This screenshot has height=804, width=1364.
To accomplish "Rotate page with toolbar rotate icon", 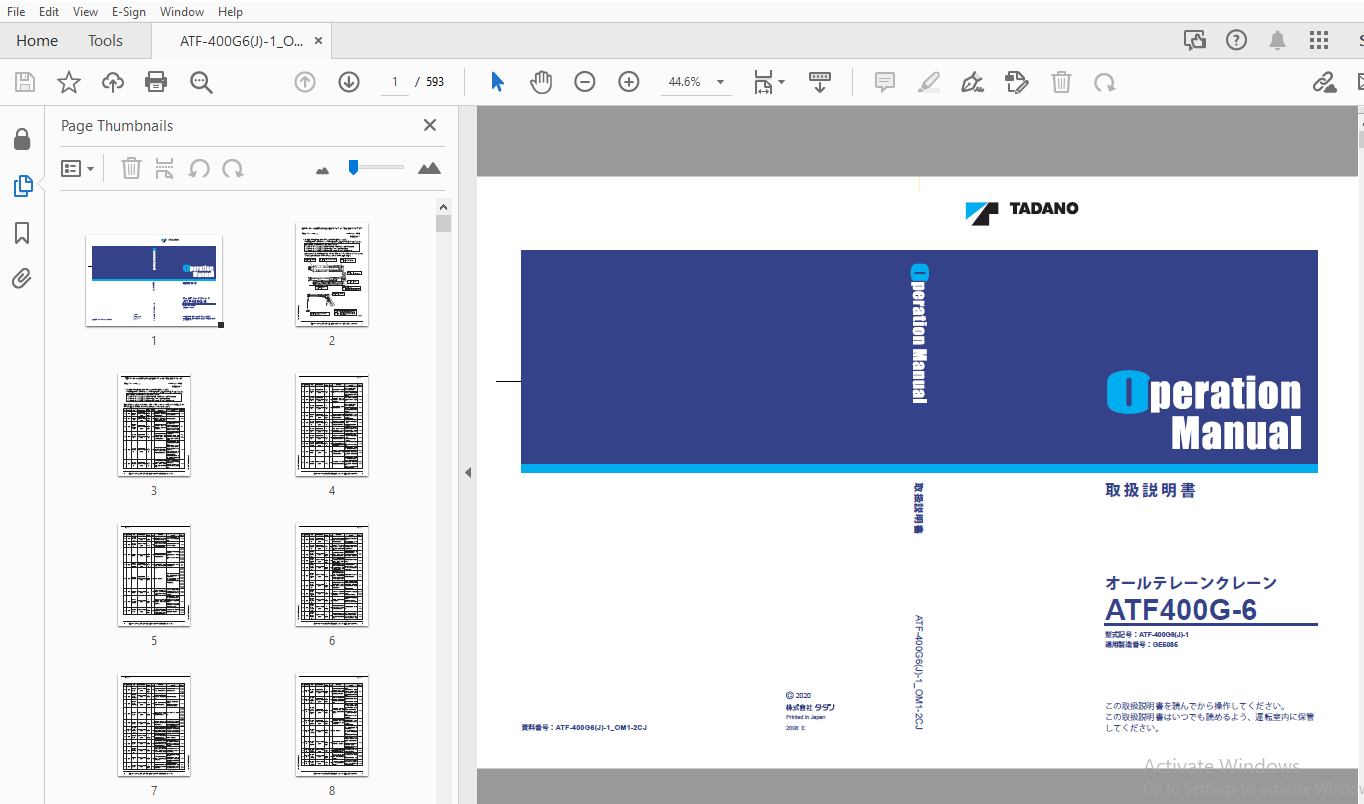I will coord(1104,82).
